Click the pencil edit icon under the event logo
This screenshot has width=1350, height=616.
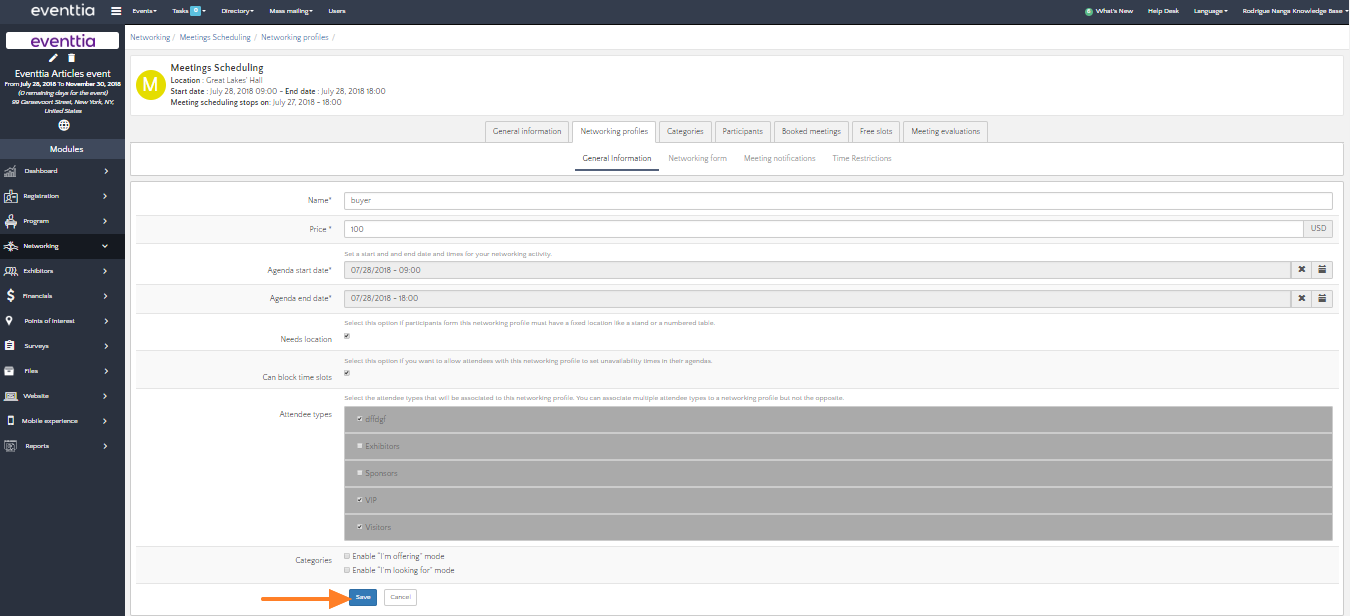click(54, 58)
